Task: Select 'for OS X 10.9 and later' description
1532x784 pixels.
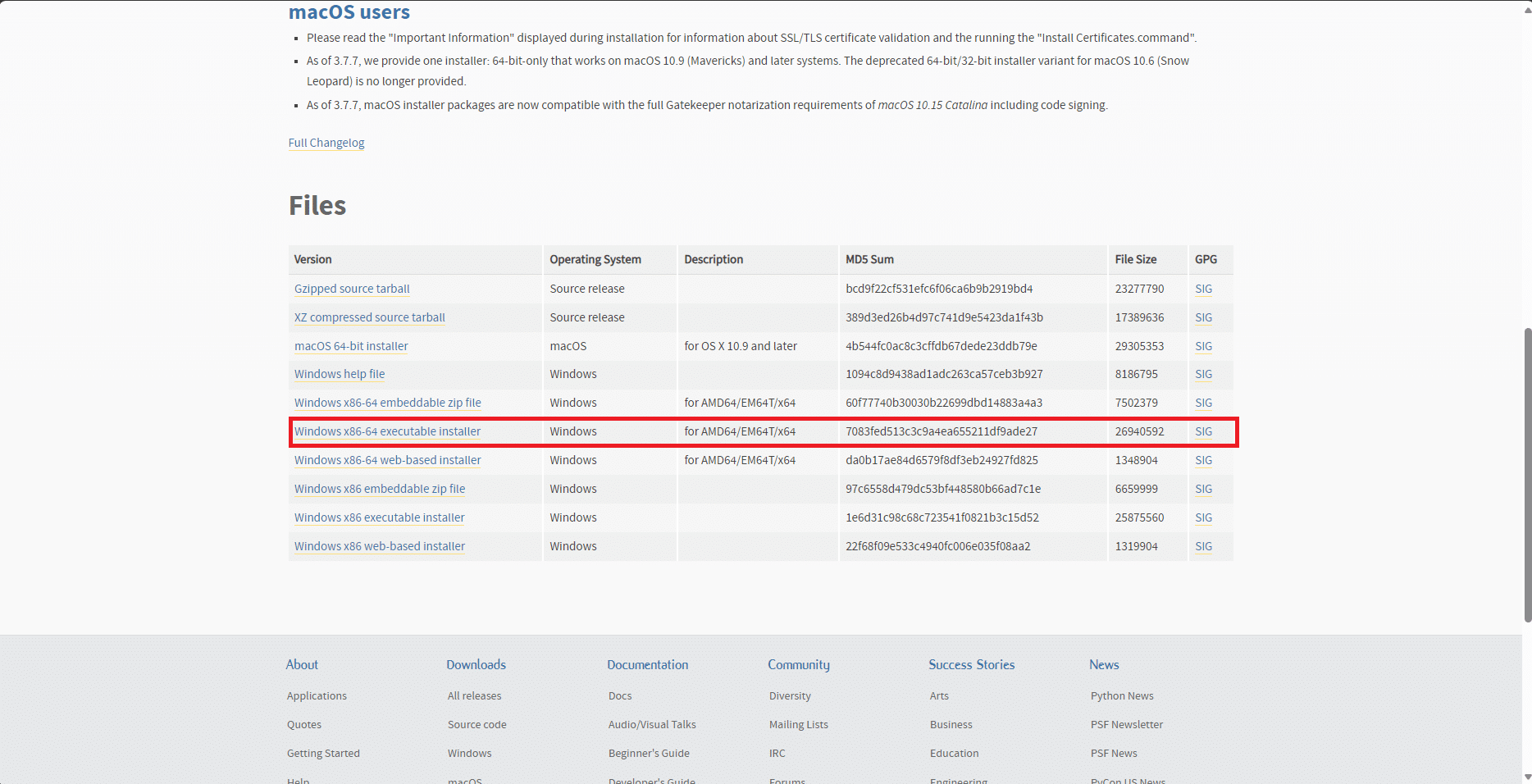Action: [741, 346]
